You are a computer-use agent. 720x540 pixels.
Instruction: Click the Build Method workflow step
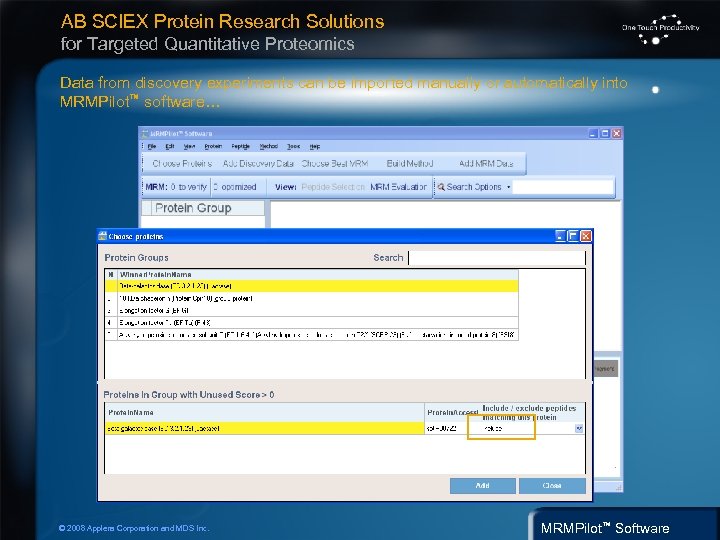tap(410, 163)
